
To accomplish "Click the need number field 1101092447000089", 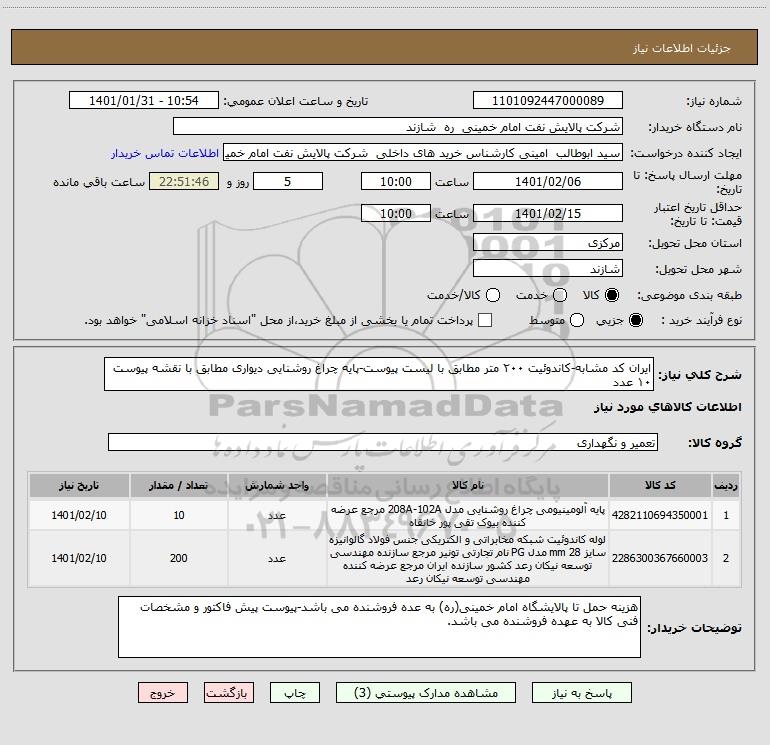I will pos(548,100).
